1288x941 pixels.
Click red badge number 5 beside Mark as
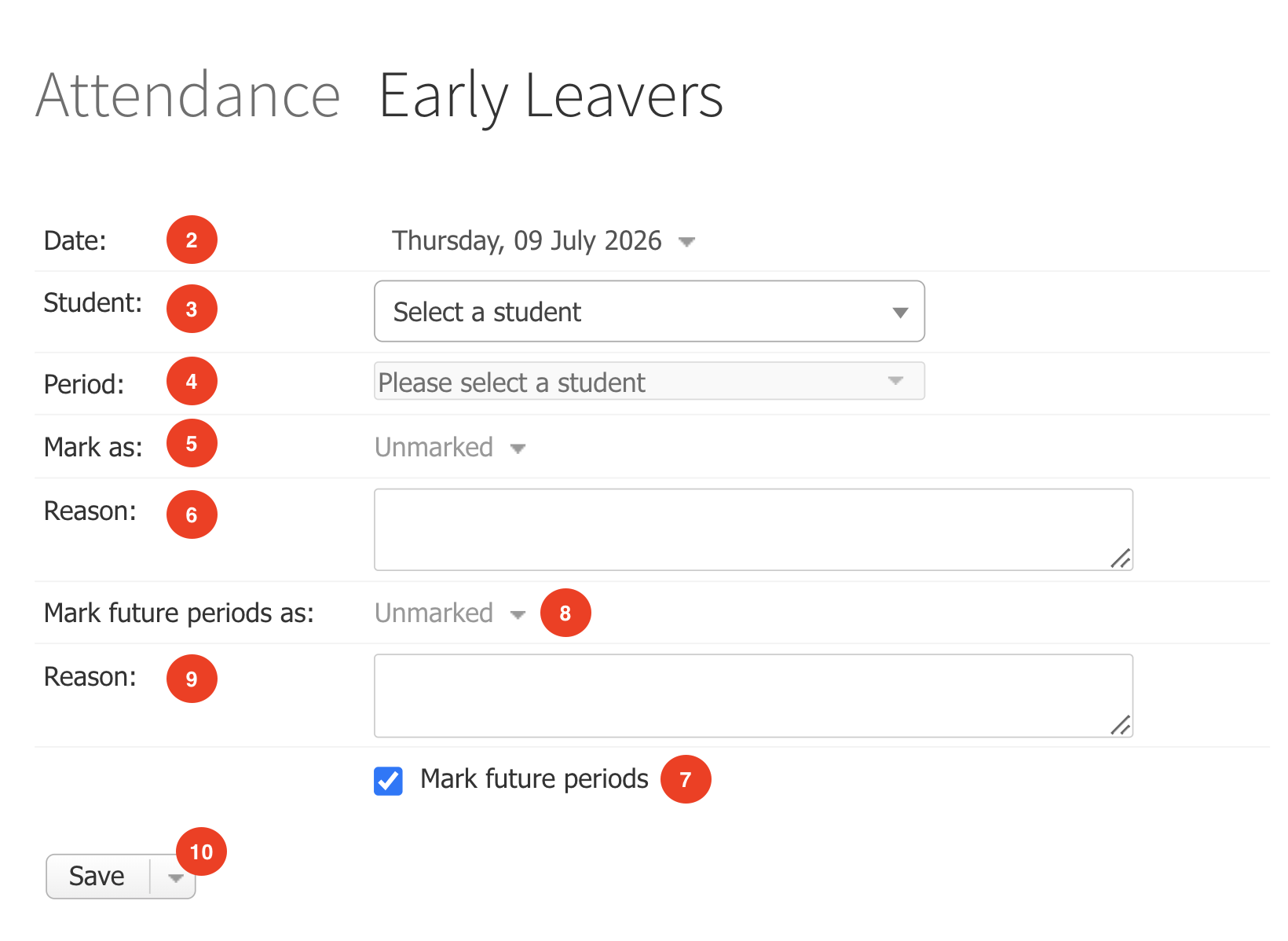tap(192, 443)
